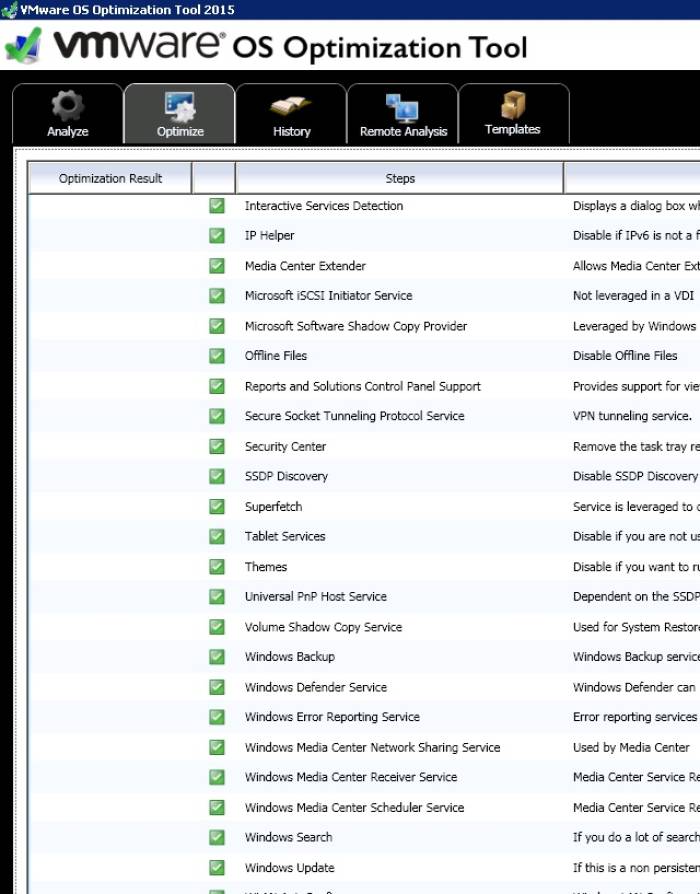Viewport: 700px width, 894px height.
Task: Uncheck Media Center Extender checkbox
Action: pyautogui.click(x=217, y=266)
